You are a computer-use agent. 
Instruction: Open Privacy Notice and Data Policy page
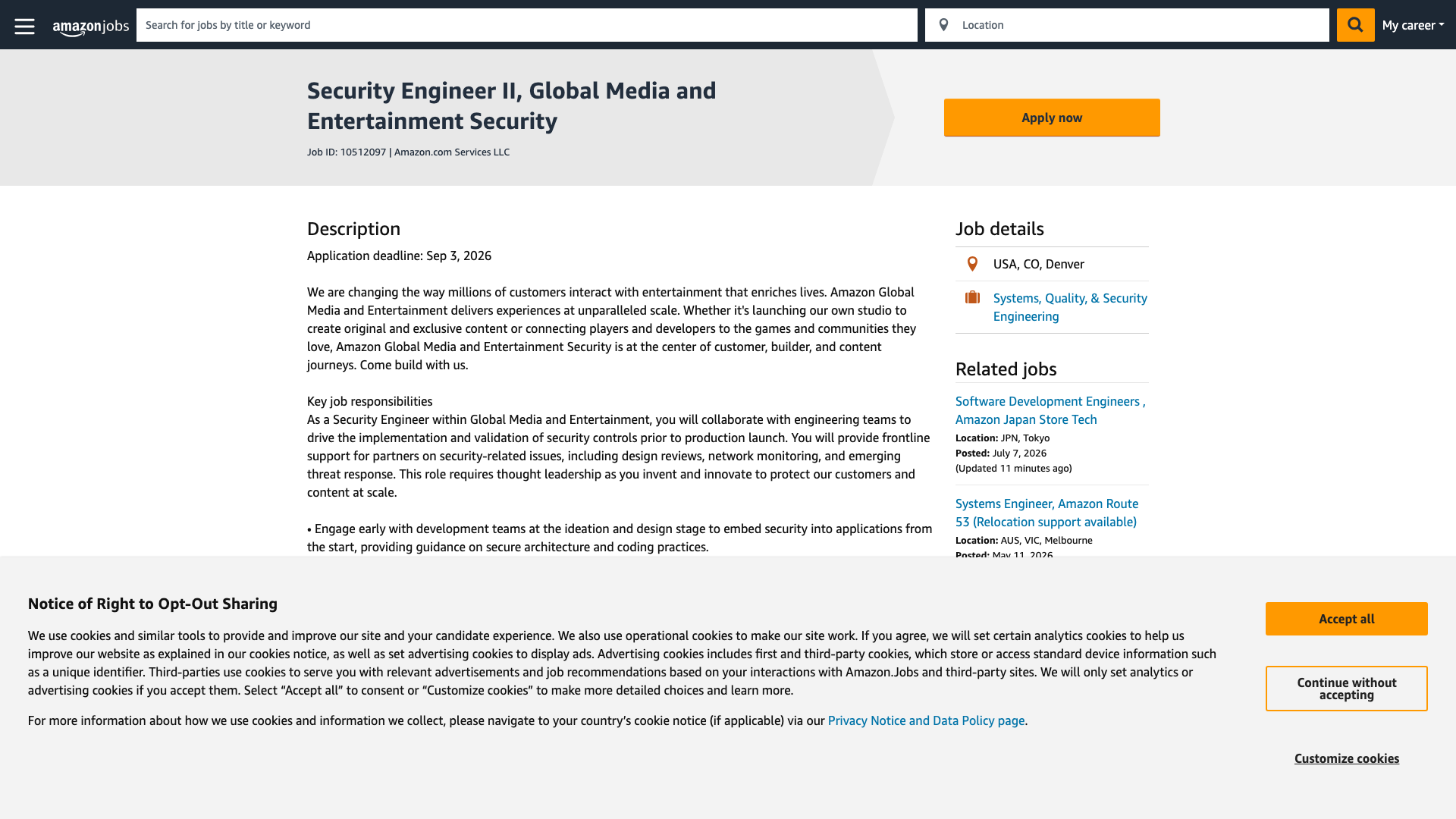(x=926, y=720)
